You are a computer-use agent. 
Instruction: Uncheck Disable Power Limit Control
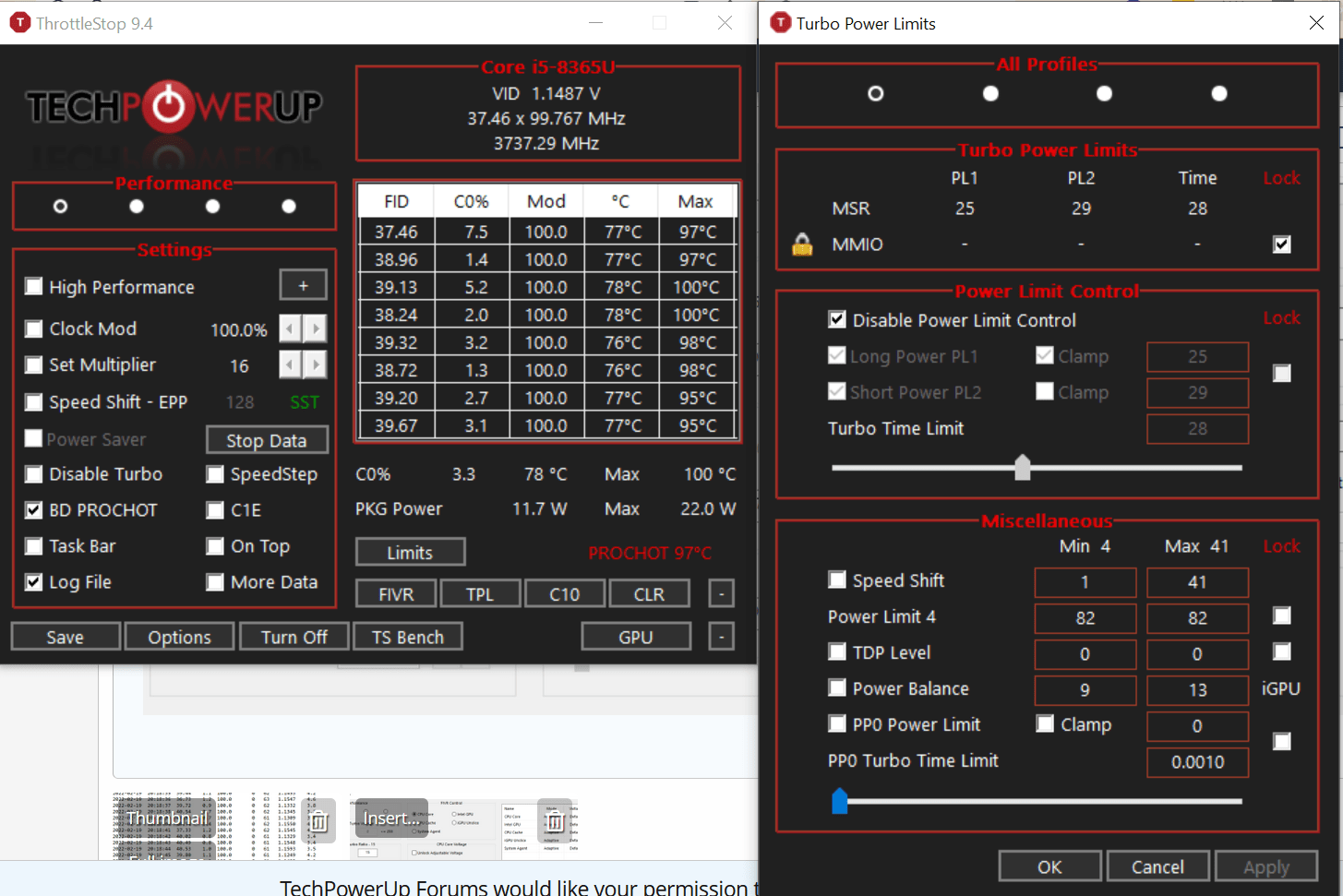click(837, 319)
